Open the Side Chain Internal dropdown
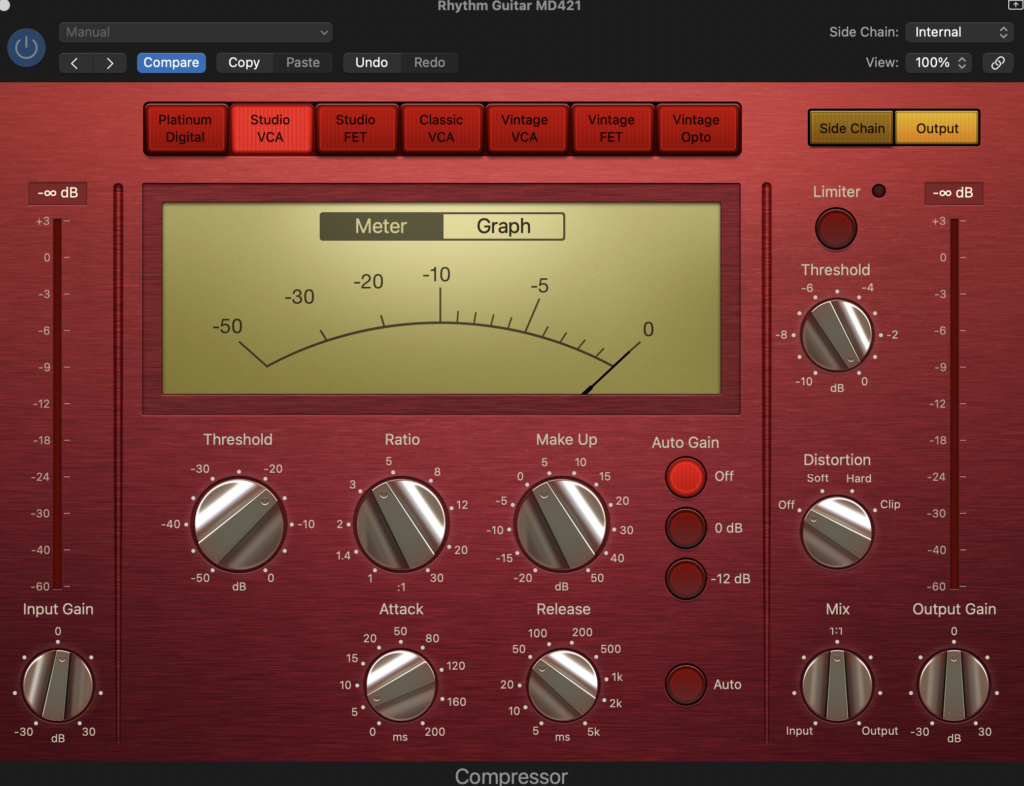Viewport: 1024px width, 786px height. click(x=958, y=32)
